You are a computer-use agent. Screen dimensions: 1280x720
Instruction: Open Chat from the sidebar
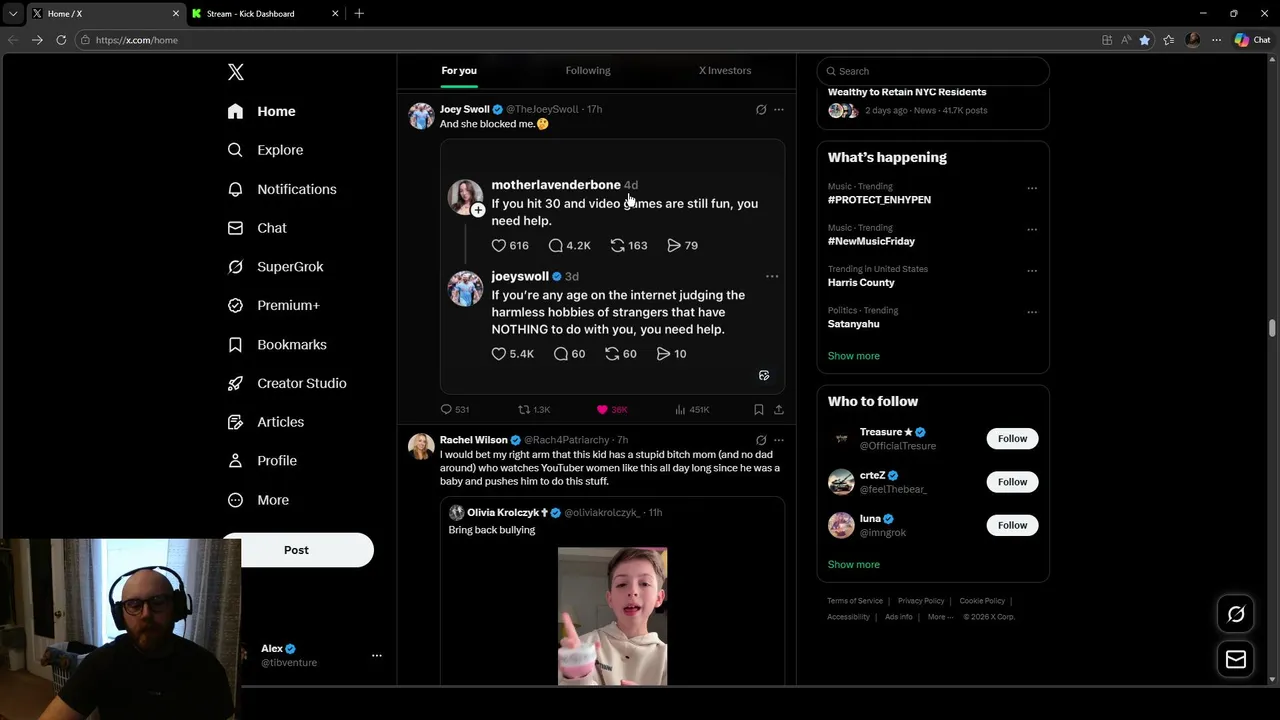[257, 228]
